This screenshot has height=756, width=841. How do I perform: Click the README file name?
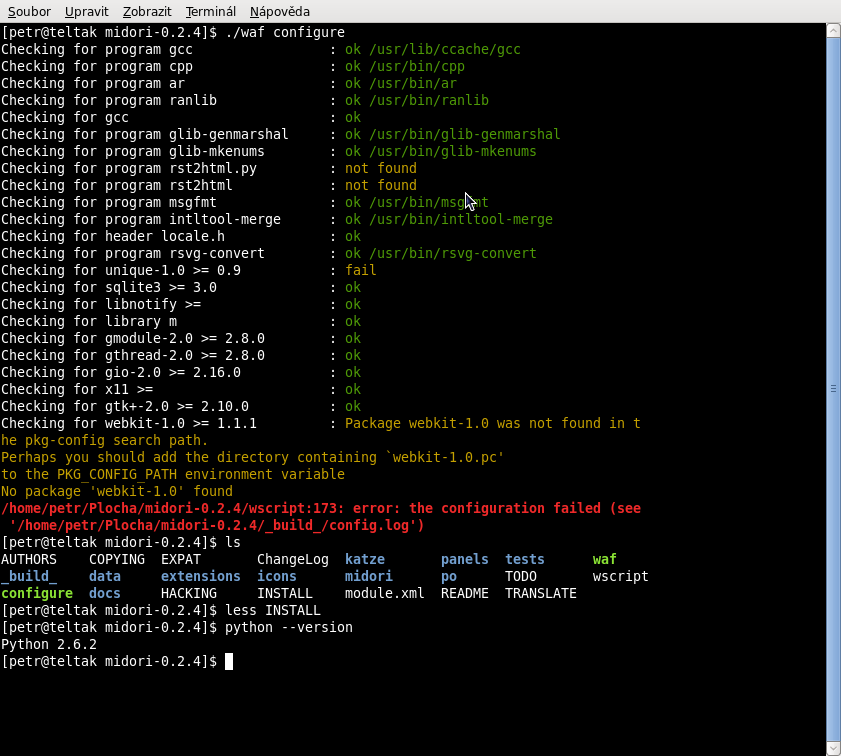(x=464, y=594)
